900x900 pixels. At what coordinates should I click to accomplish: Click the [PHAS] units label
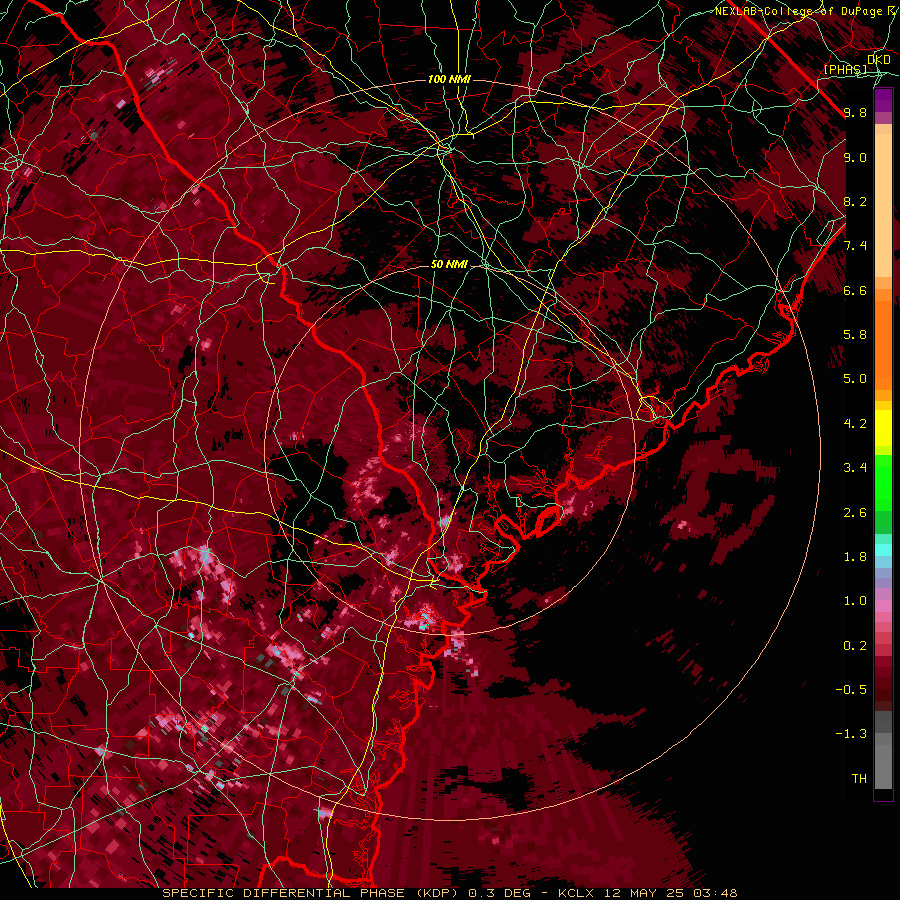tap(845, 69)
